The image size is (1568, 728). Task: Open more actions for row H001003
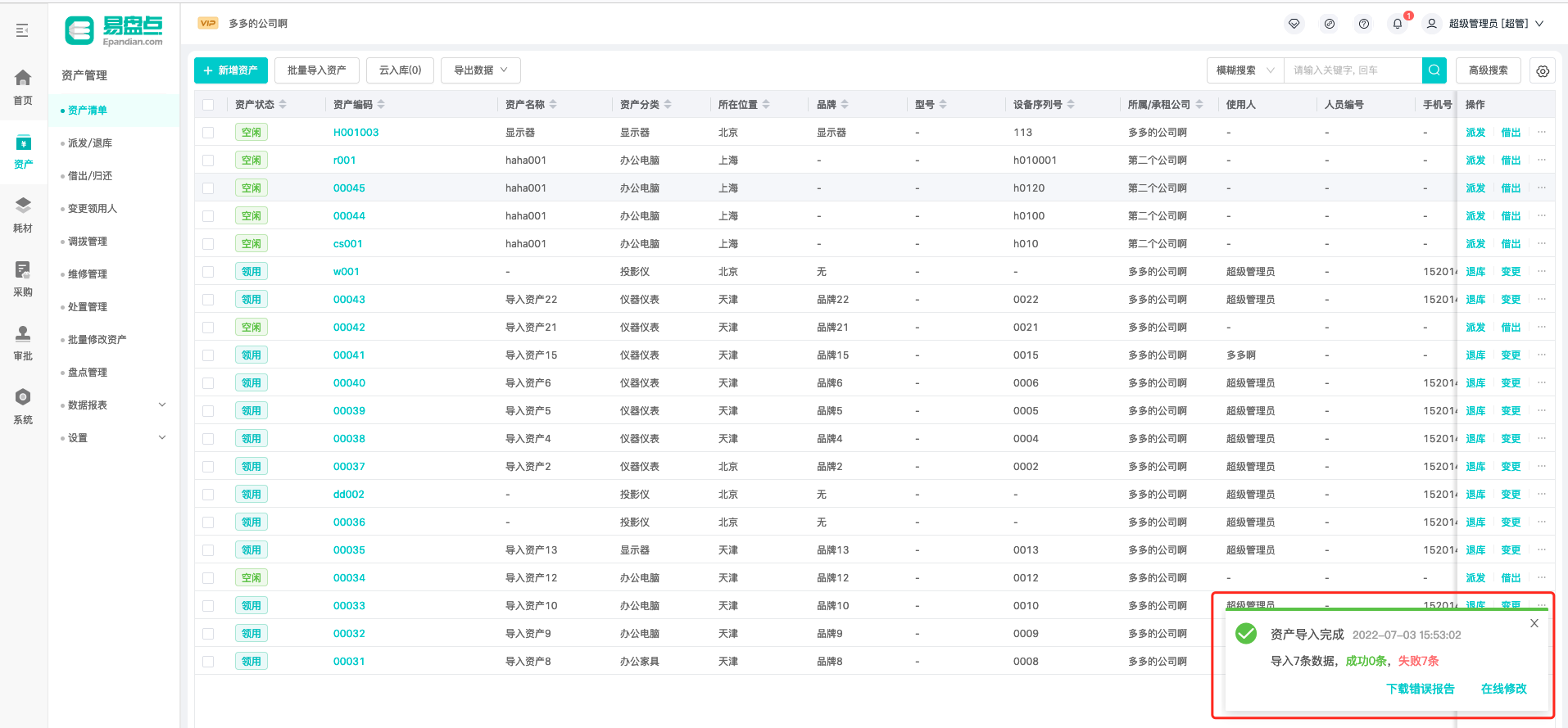1542,132
